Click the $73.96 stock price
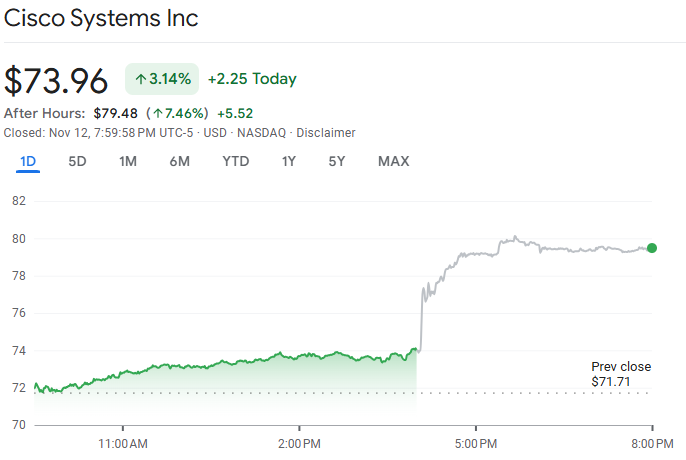 (56, 81)
